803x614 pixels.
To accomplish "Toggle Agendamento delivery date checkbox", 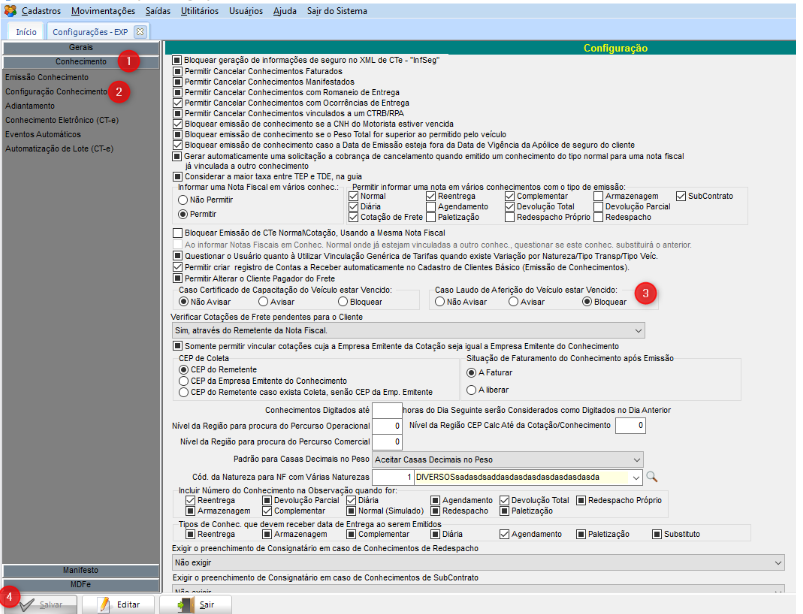I will click(x=504, y=534).
